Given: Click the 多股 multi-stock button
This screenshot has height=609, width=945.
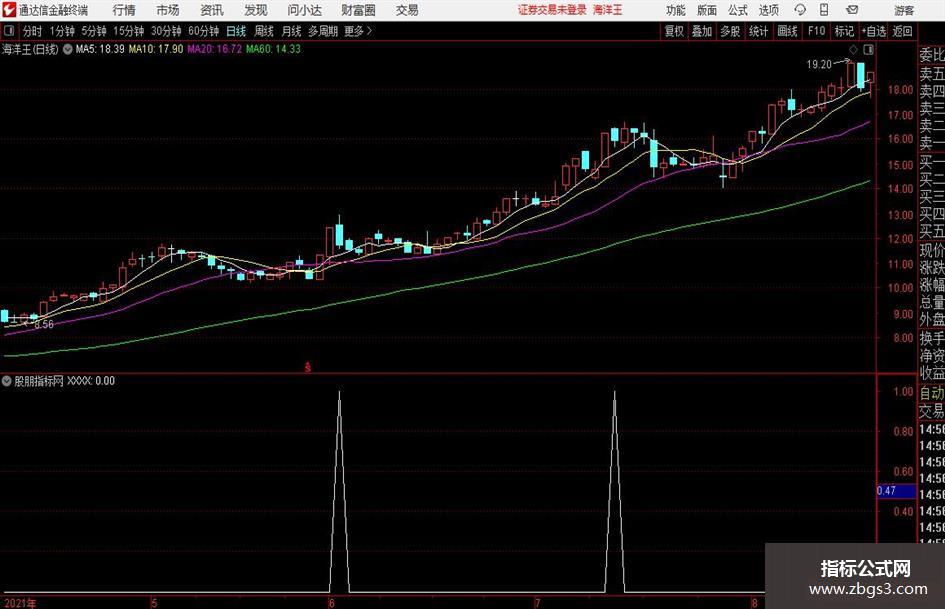Looking at the screenshot, I should (x=730, y=31).
